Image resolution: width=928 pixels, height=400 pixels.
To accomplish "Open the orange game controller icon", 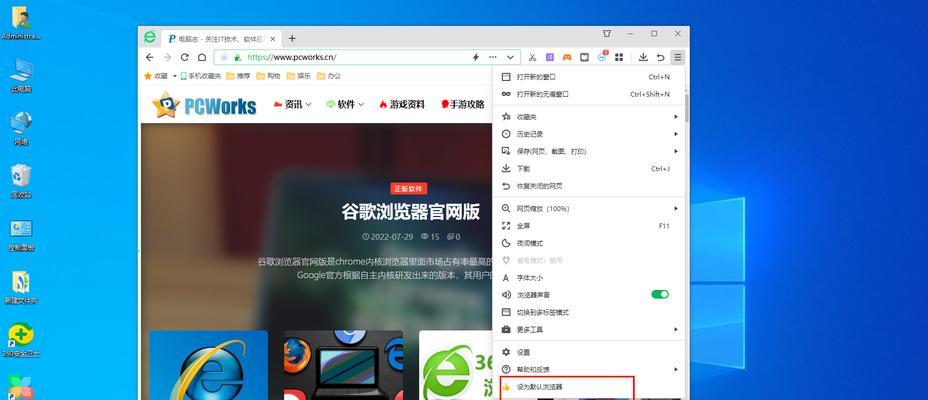I will (567, 57).
